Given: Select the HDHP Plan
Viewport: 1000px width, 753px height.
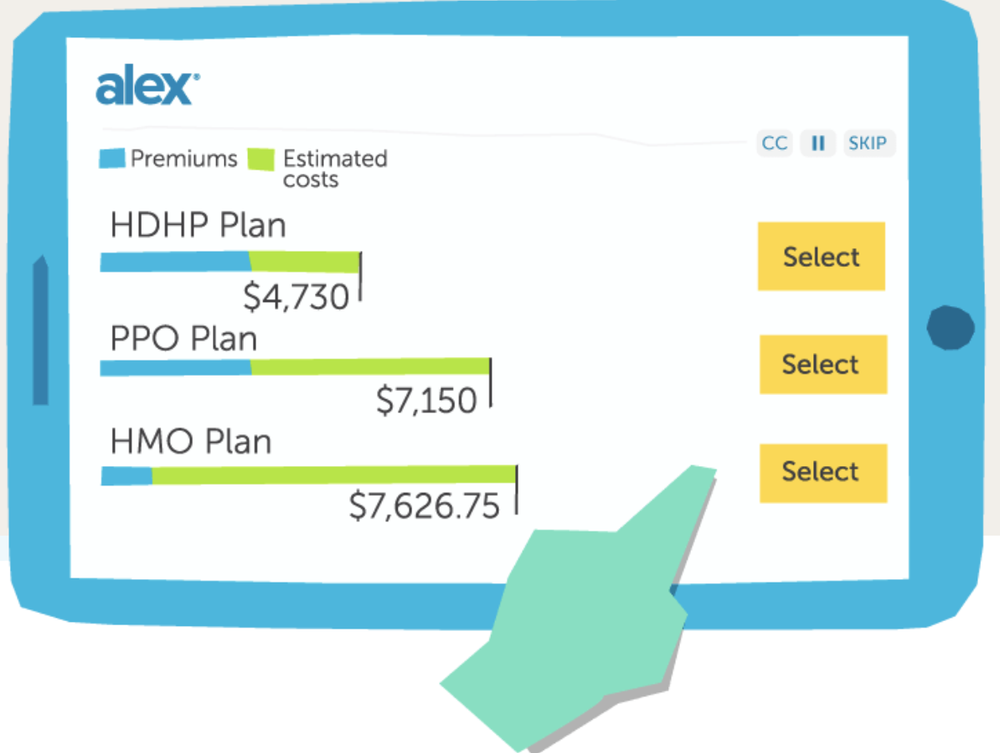Looking at the screenshot, I should coord(821,256).
